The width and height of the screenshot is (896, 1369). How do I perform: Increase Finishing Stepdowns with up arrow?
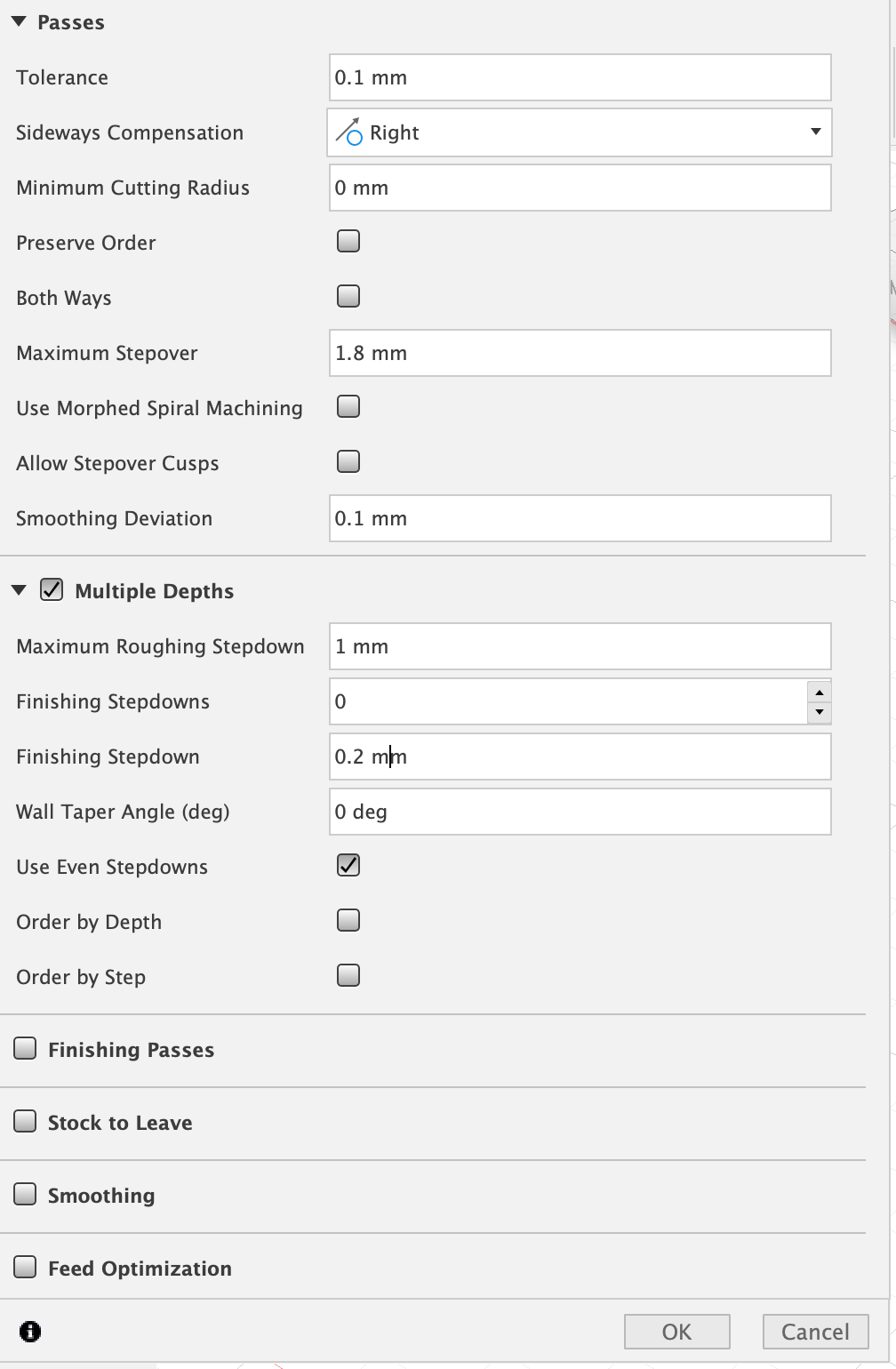tap(820, 692)
